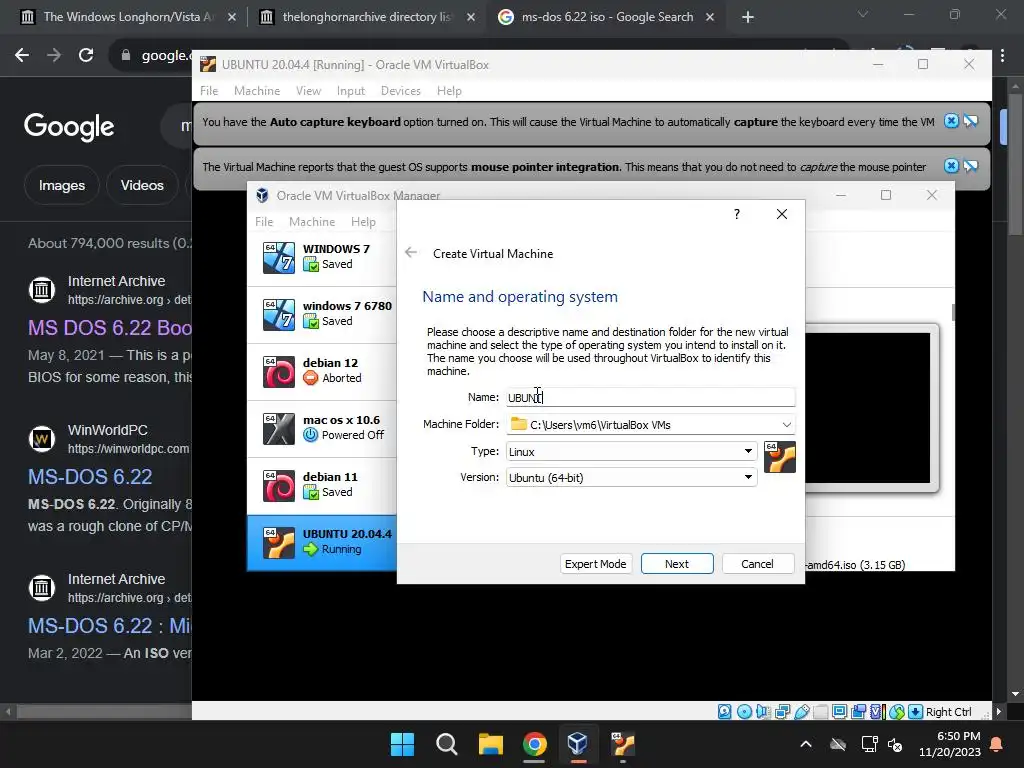Open the Type dropdown showing Linux
This screenshot has height=768, width=1024.
point(631,451)
